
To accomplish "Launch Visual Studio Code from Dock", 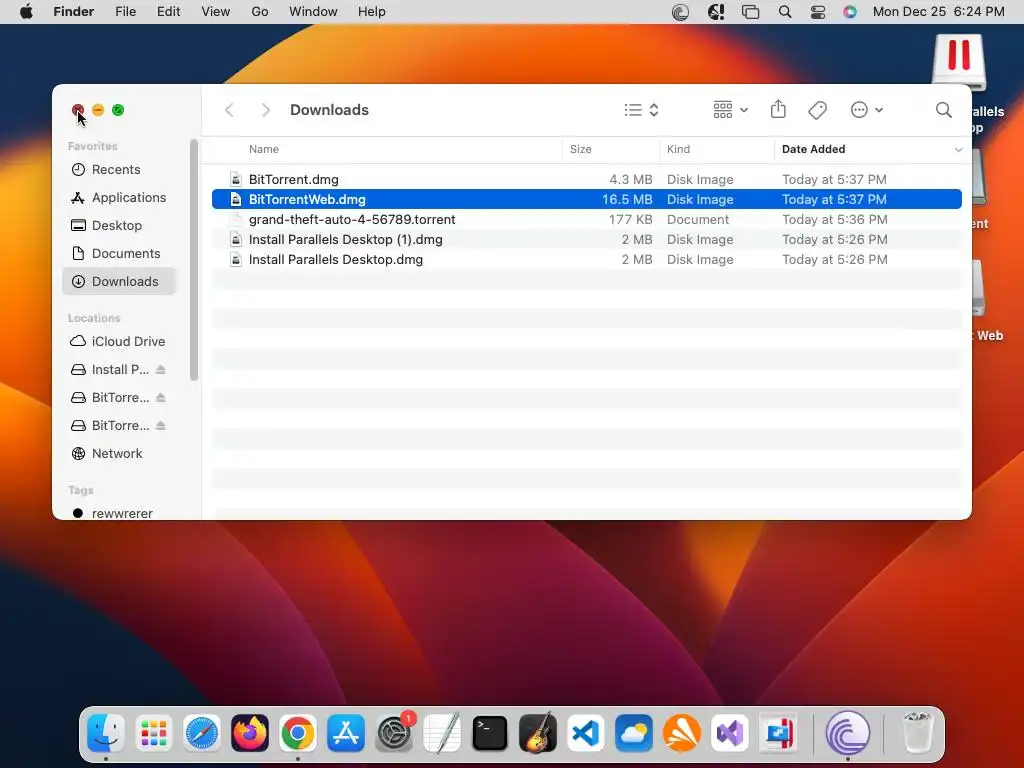I will (586, 733).
